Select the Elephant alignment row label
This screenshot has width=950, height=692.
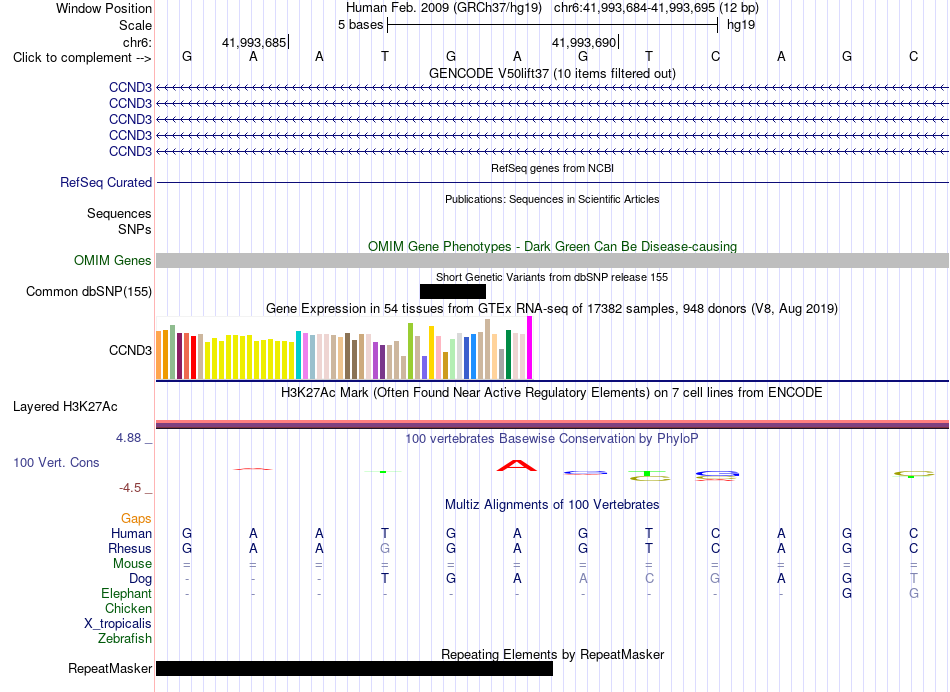pos(127,593)
